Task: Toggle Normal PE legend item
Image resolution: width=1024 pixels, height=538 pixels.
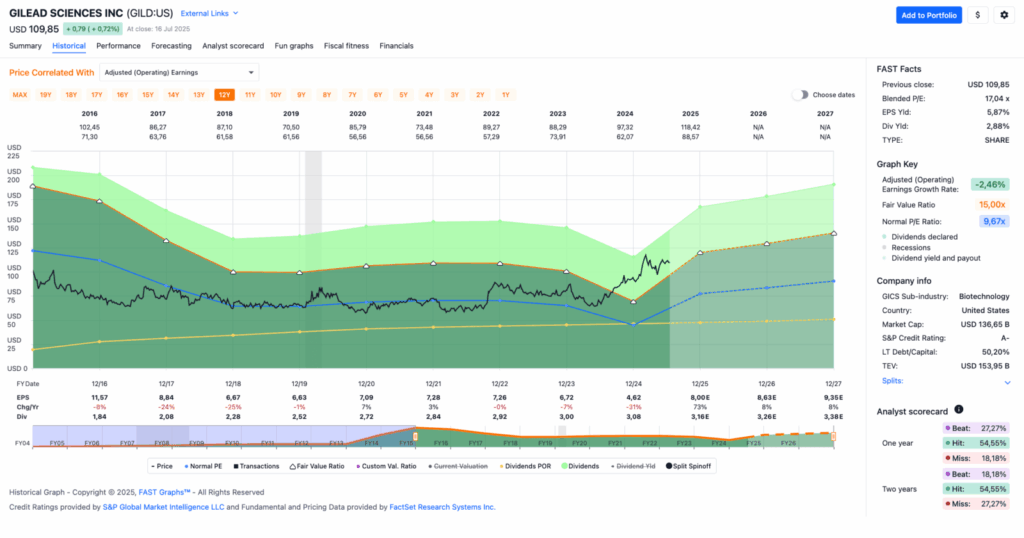Action: coord(203,466)
